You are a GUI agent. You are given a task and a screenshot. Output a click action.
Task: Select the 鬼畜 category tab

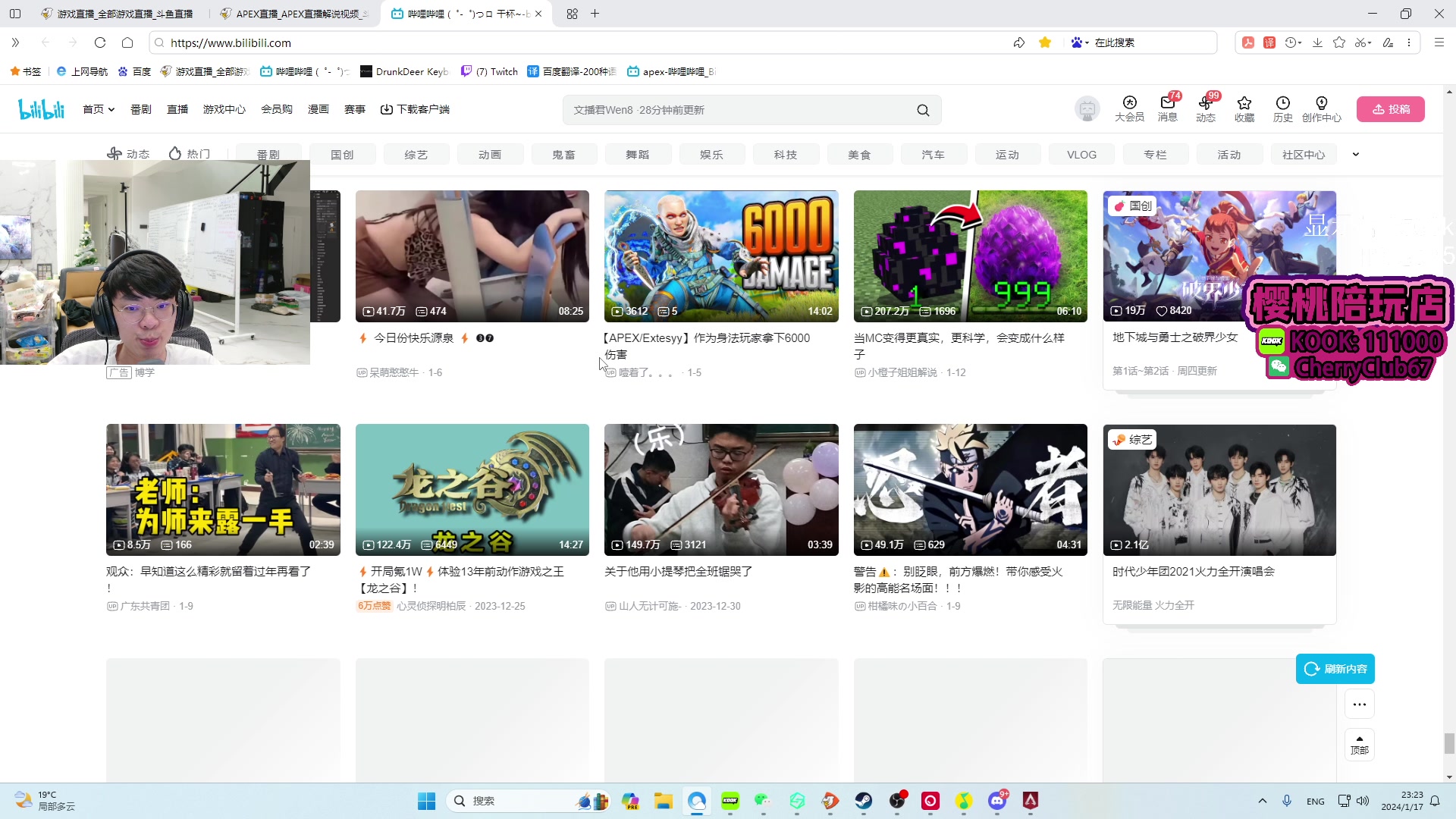pyautogui.click(x=563, y=155)
